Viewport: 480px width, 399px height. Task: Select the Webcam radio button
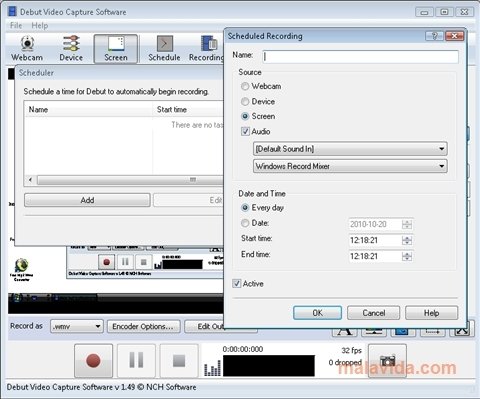point(245,86)
